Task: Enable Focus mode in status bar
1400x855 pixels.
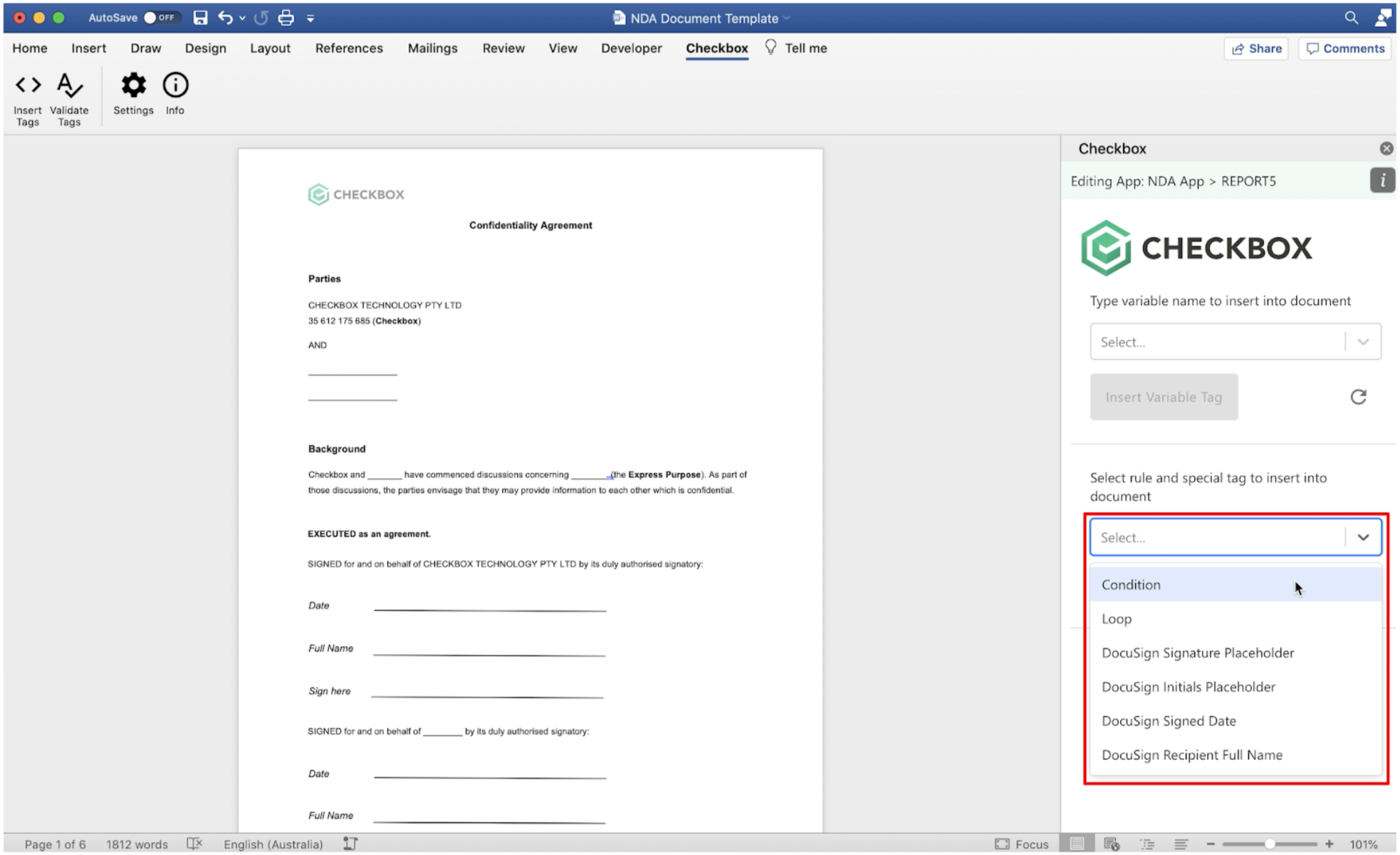Action: [x=1022, y=844]
